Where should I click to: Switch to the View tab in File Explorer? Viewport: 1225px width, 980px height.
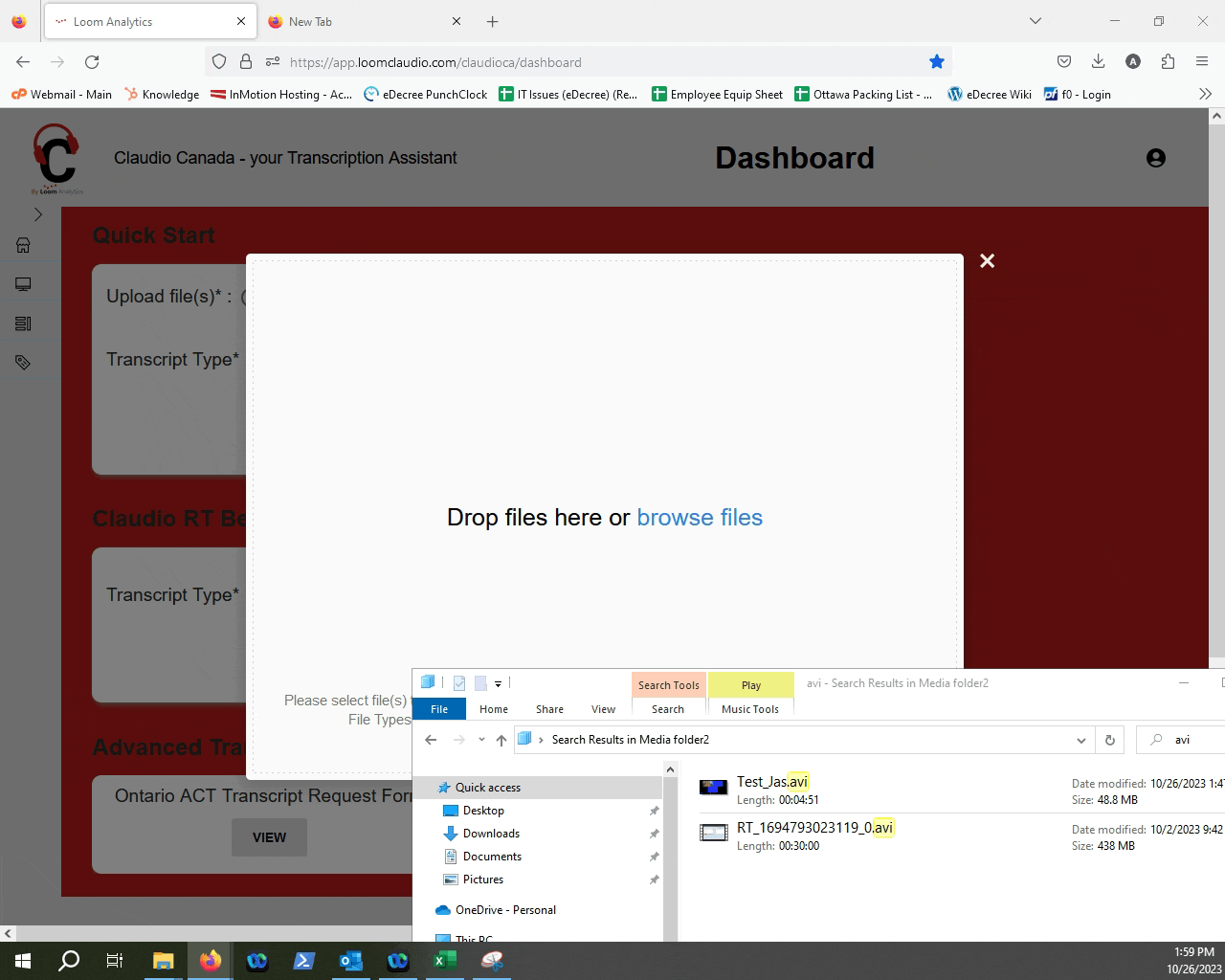tap(603, 708)
